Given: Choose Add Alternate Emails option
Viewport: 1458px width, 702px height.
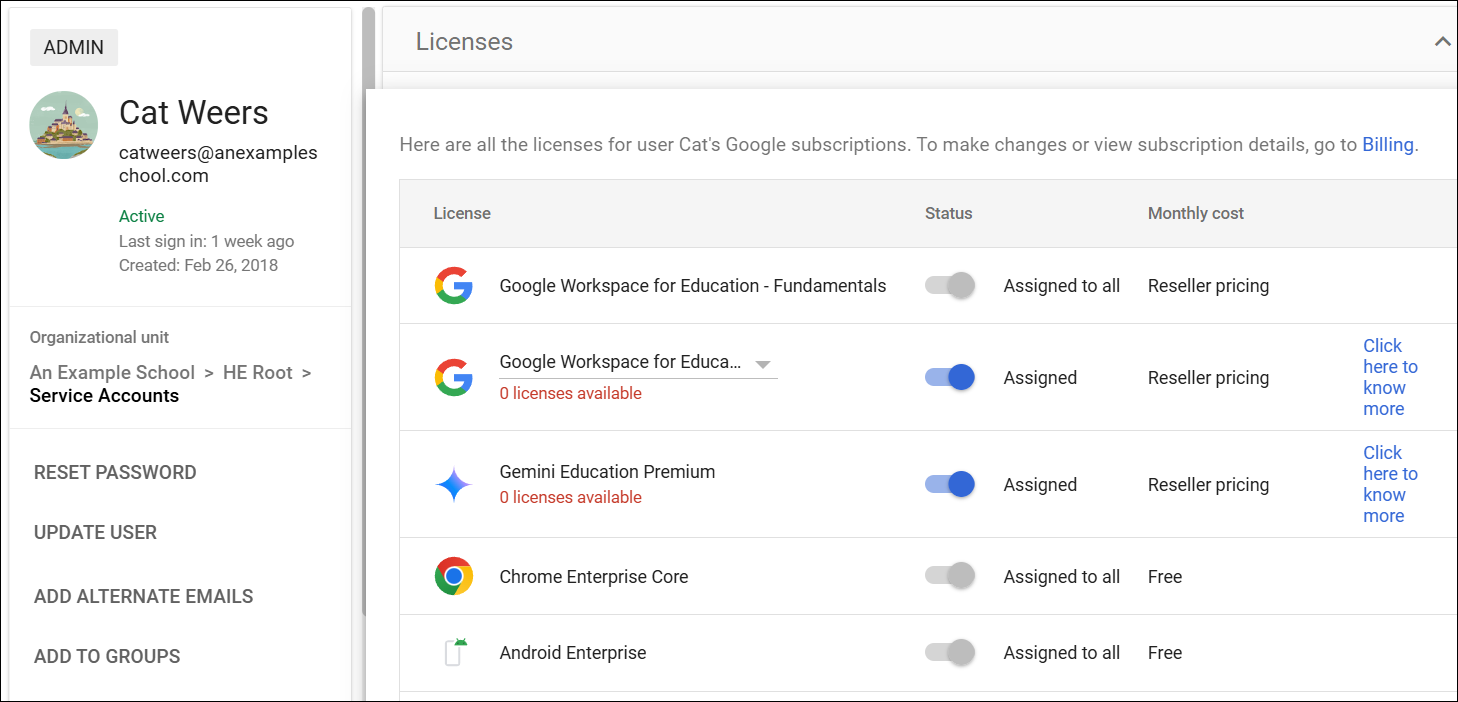Looking at the screenshot, I should (143, 597).
